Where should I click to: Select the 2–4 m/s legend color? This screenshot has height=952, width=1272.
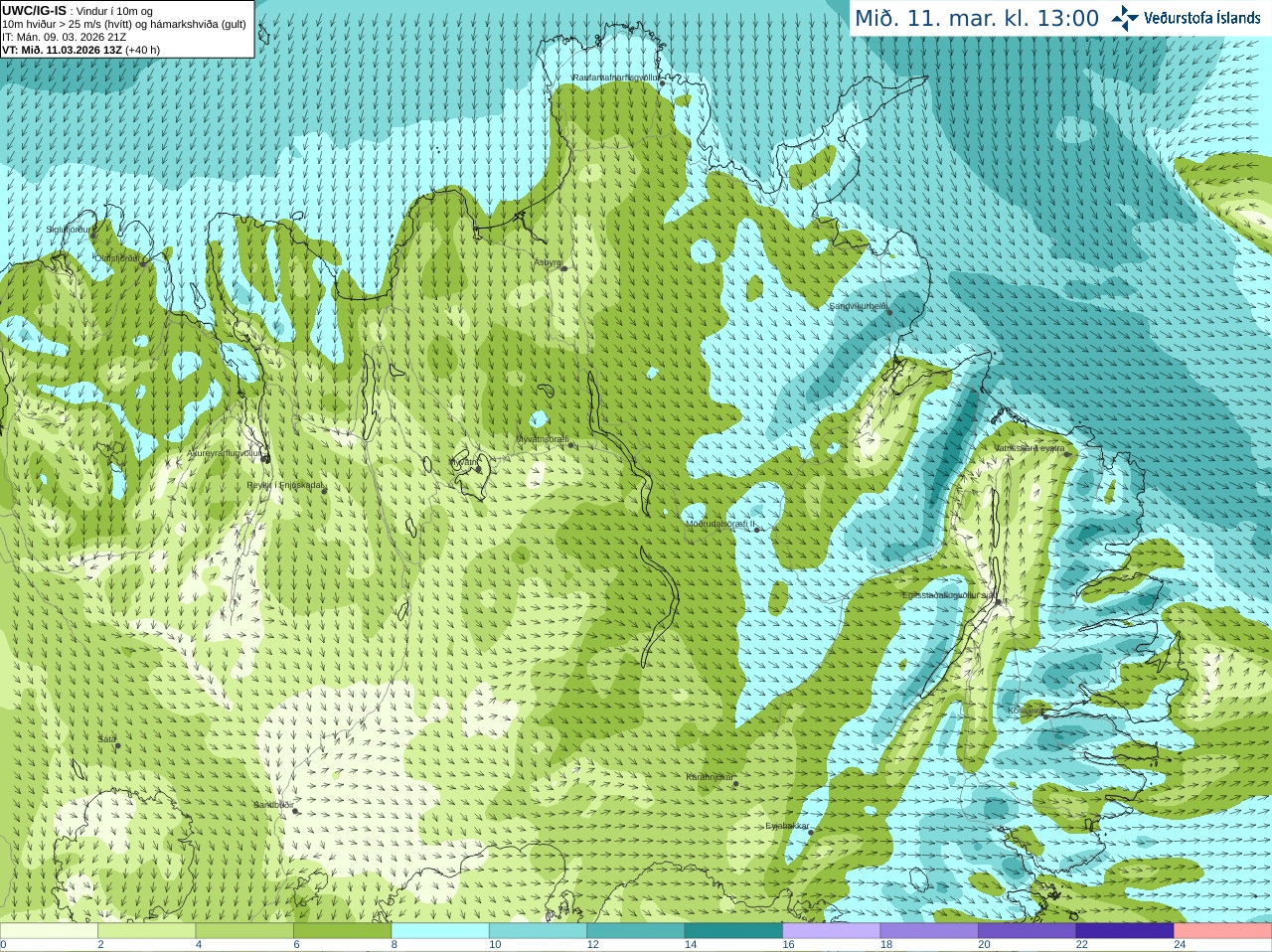[x=146, y=931]
